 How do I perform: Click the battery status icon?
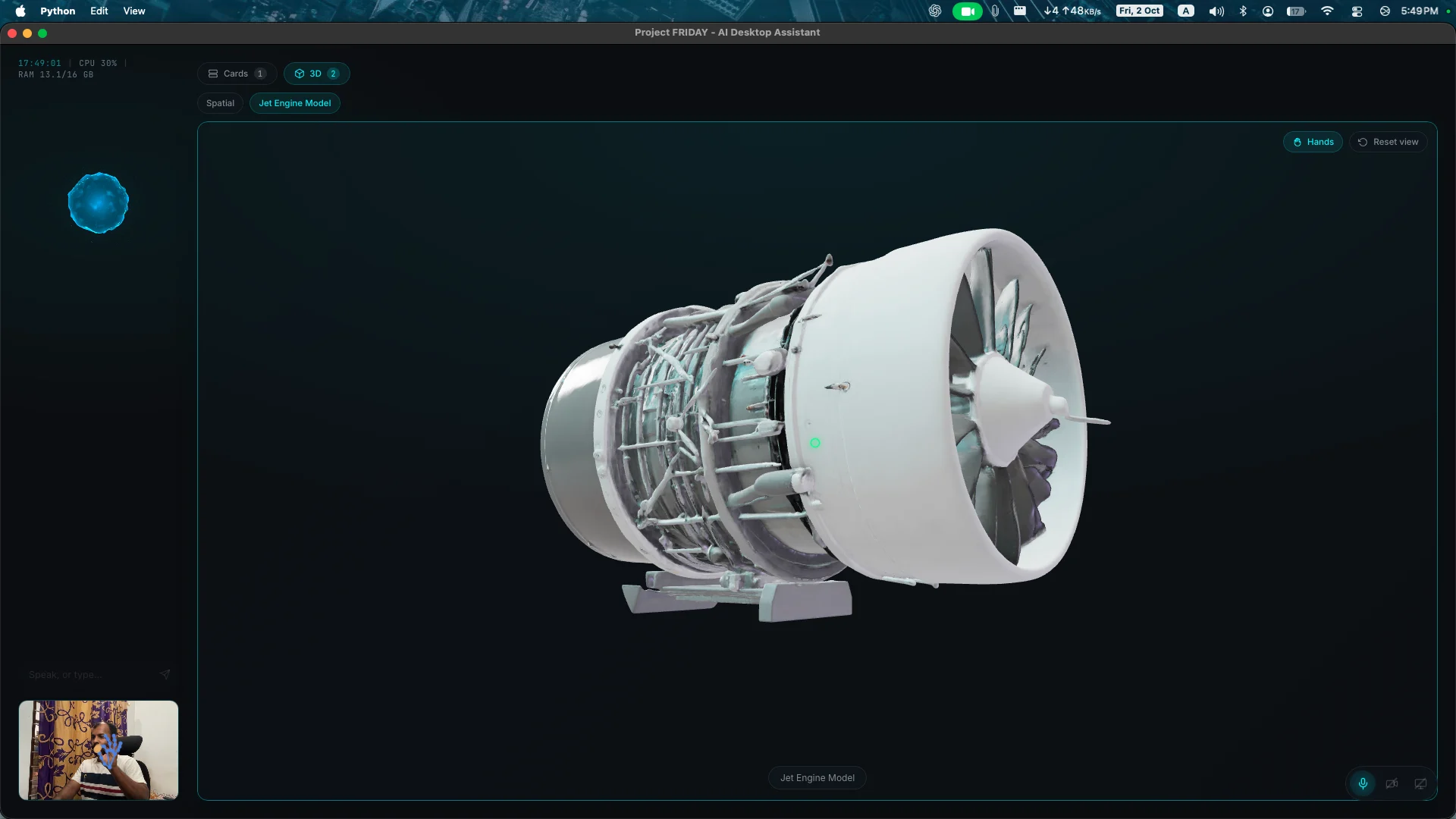click(x=1297, y=11)
